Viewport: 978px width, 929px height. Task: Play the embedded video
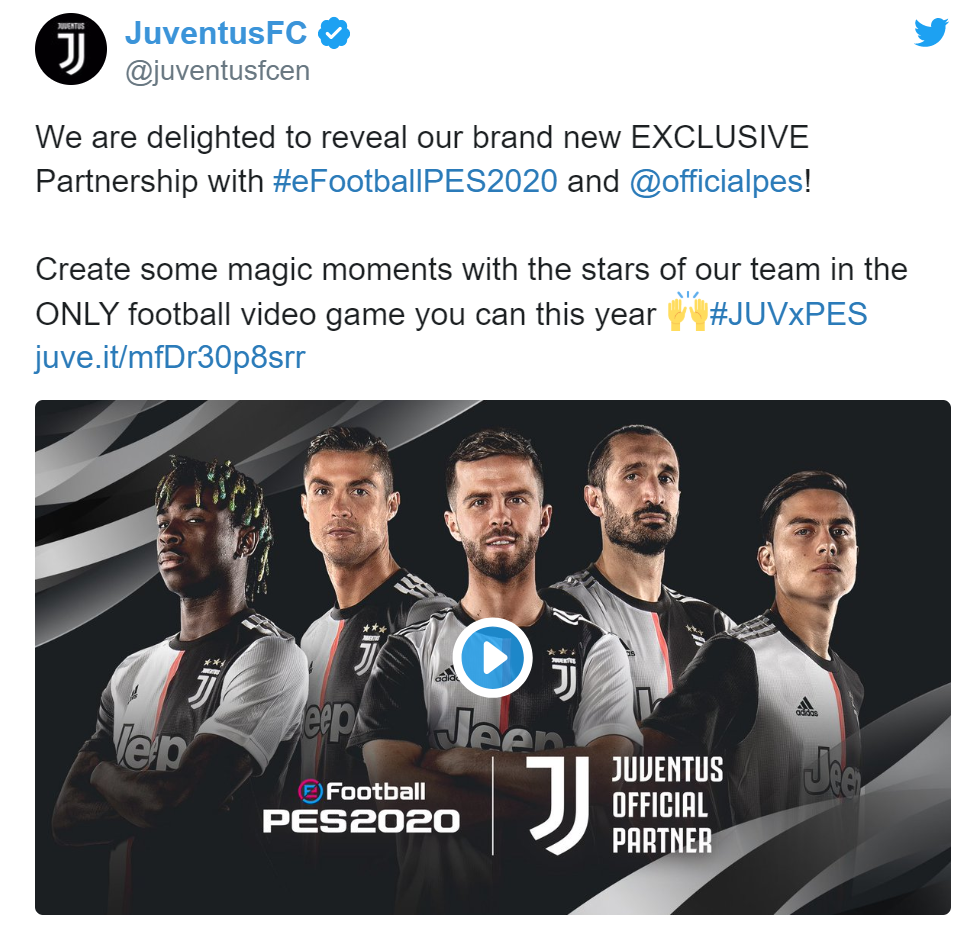tap(492, 658)
